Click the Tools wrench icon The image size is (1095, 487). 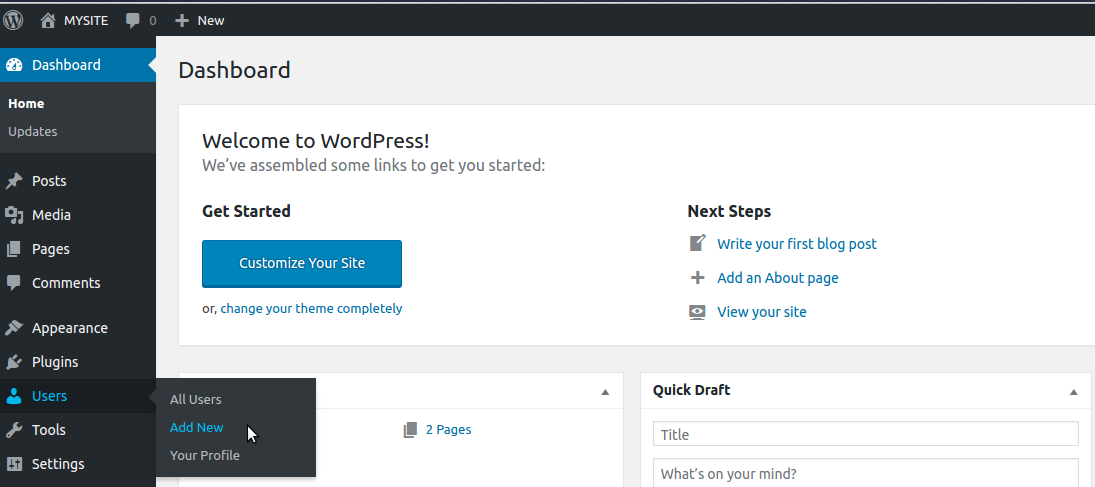pyautogui.click(x=14, y=430)
